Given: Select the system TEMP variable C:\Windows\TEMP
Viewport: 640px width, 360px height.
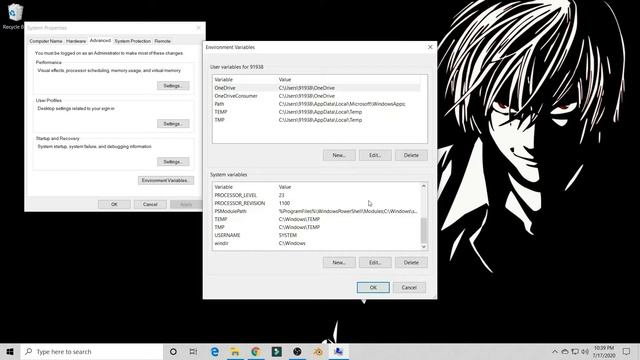Looking at the screenshot, I should pos(316,219).
